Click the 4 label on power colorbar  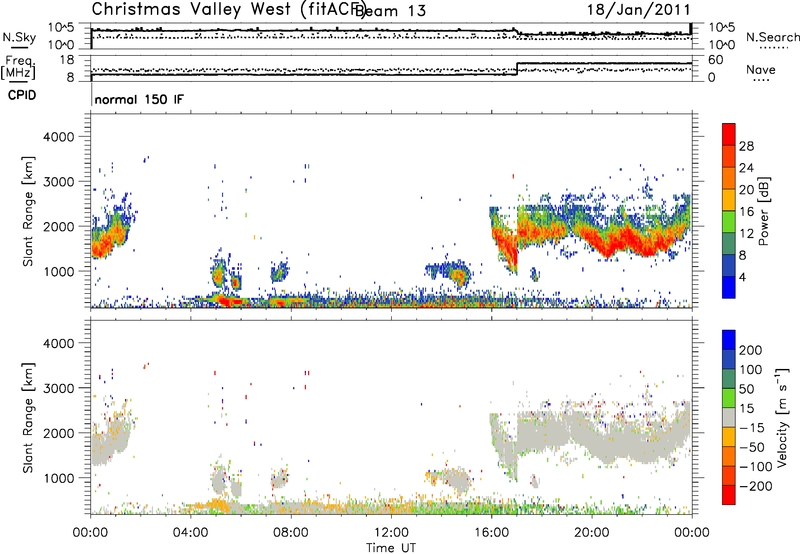point(742,278)
